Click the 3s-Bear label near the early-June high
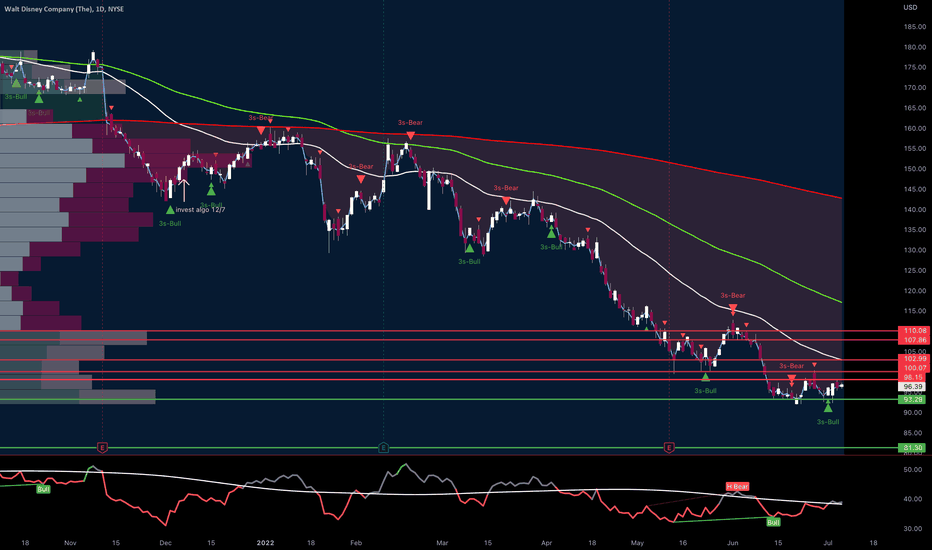This screenshot has height=550, width=932. coord(732,296)
